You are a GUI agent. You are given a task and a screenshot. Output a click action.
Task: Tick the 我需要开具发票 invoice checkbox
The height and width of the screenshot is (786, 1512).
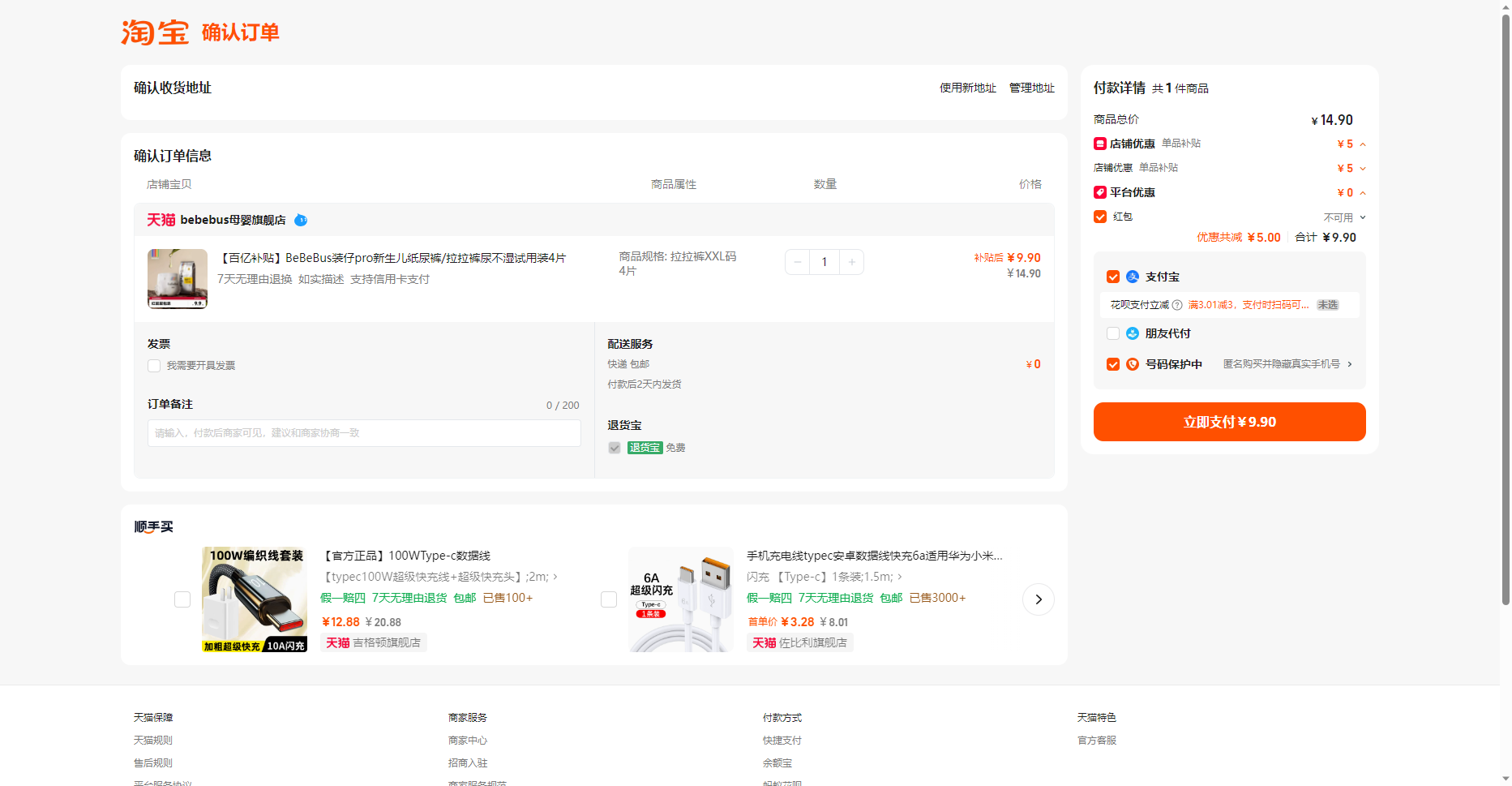pyautogui.click(x=154, y=366)
